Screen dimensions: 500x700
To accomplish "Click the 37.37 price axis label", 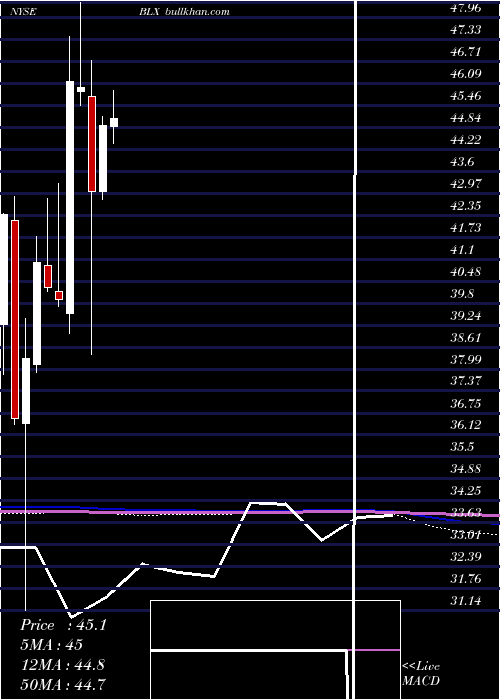I will point(466,381).
